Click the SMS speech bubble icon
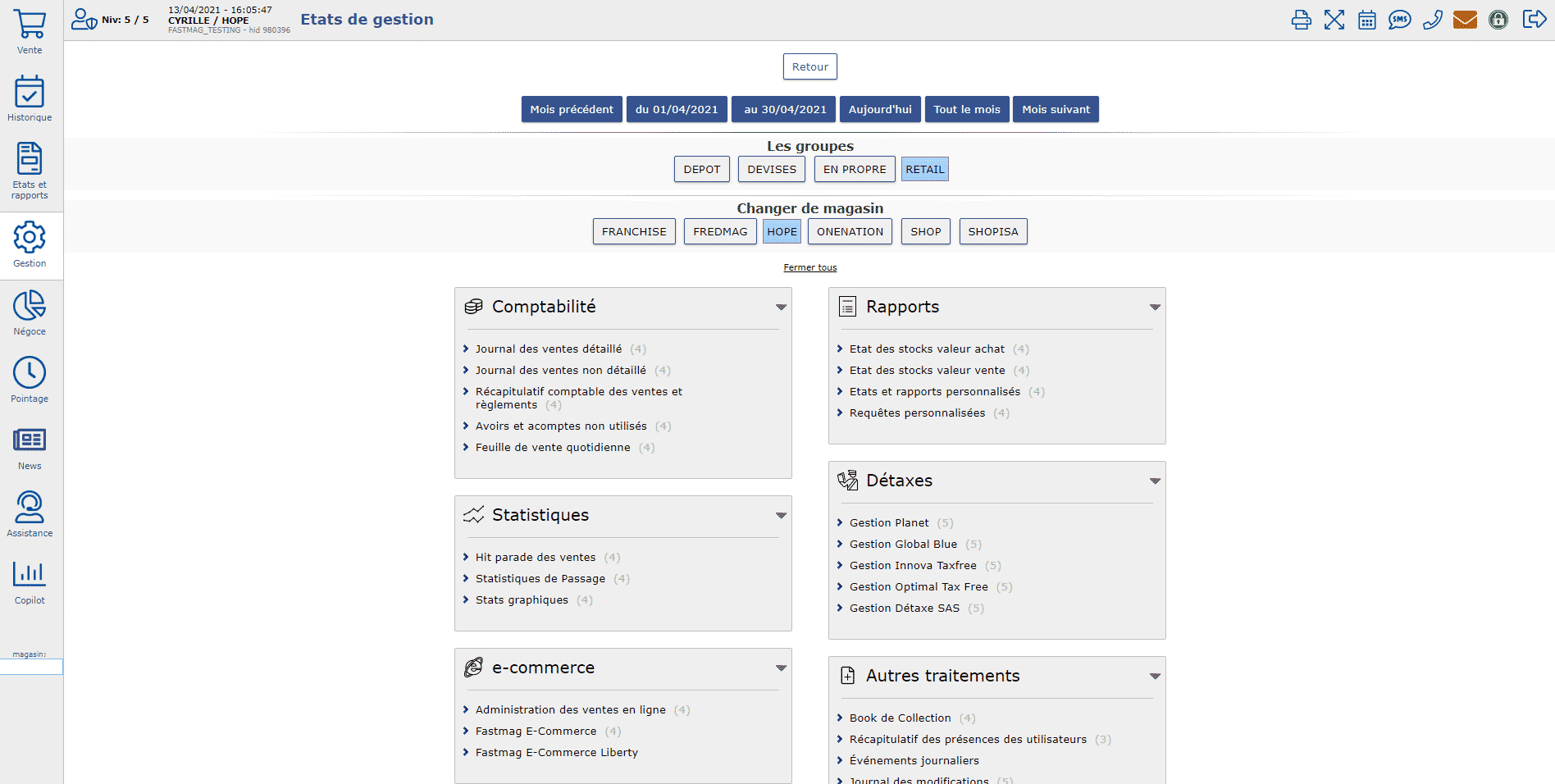Viewport: 1555px width, 784px height. [1399, 20]
